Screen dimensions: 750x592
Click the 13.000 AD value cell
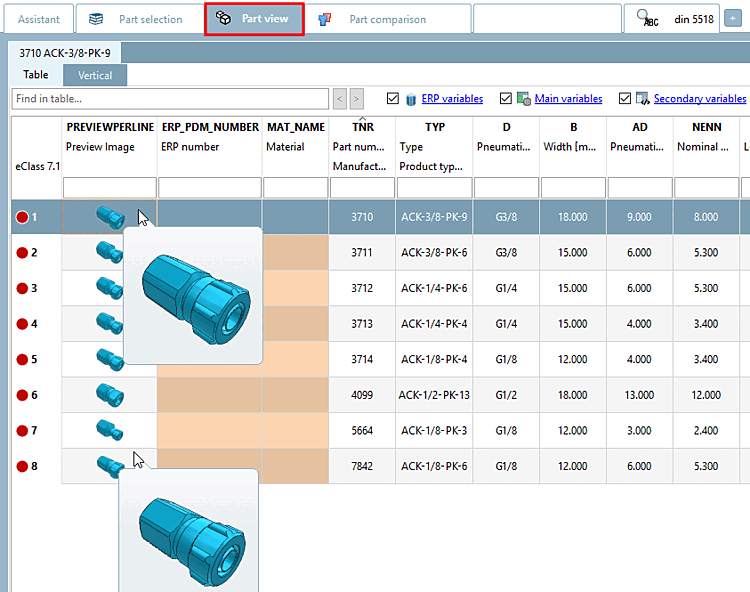(640, 395)
